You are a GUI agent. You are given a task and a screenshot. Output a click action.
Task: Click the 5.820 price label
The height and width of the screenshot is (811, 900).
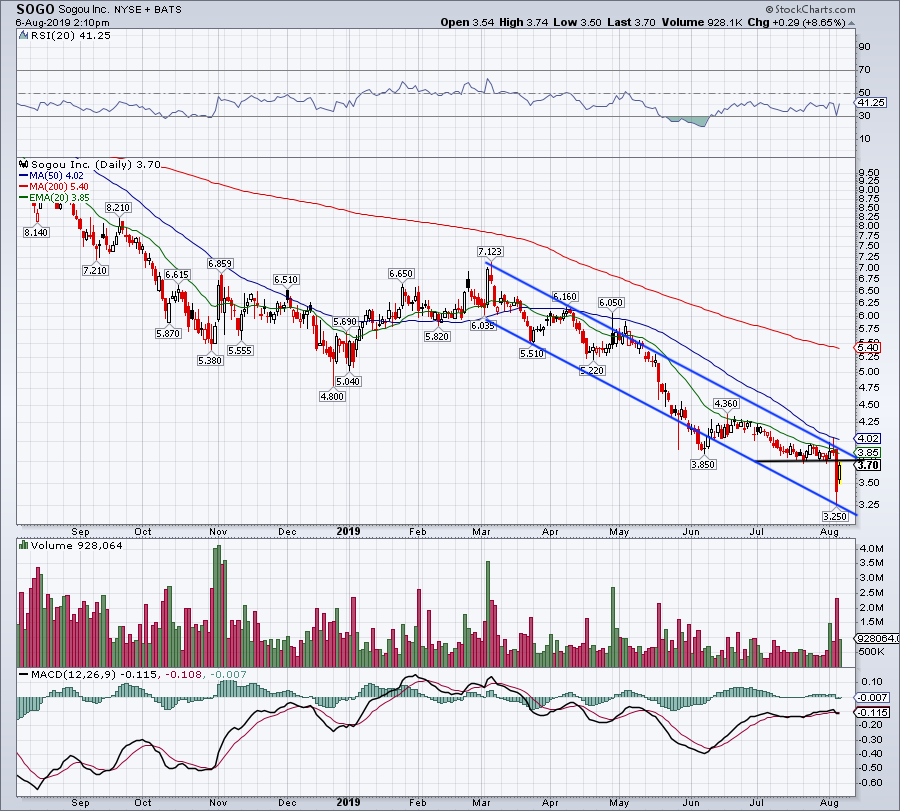pos(437,337)
